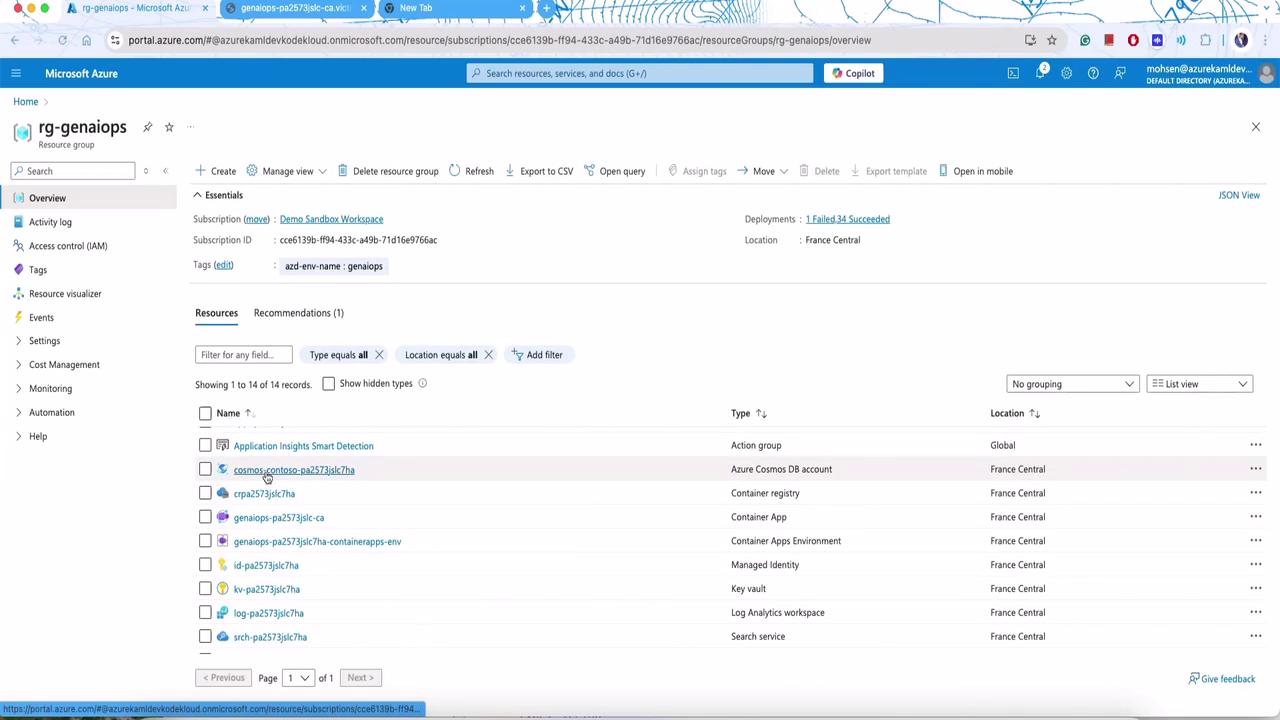Open the Azure portal hamburger menu
The width and height of the screenshot is (1280, 720).
[16, 73]
